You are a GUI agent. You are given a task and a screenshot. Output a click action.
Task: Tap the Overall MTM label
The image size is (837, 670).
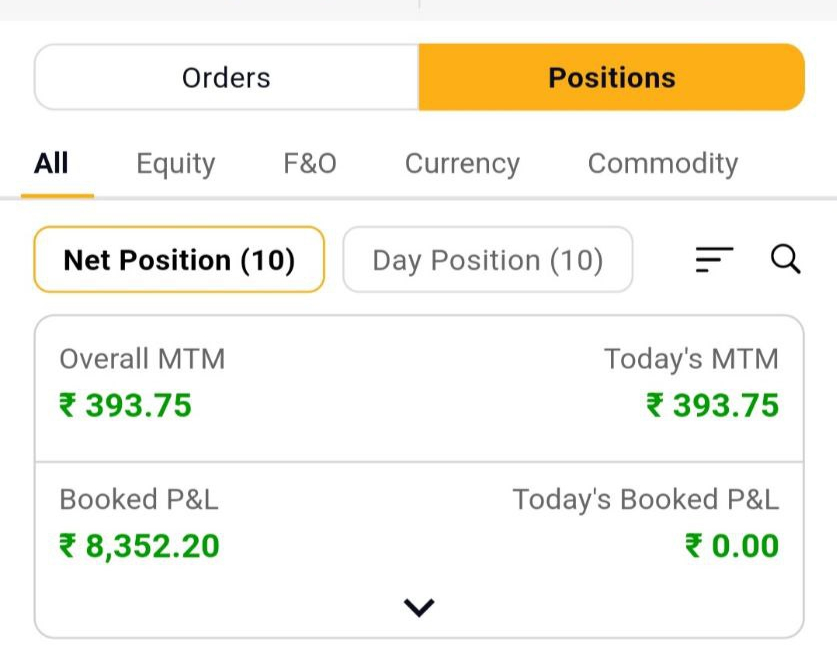pyautogui.click(x=142, y=359)
